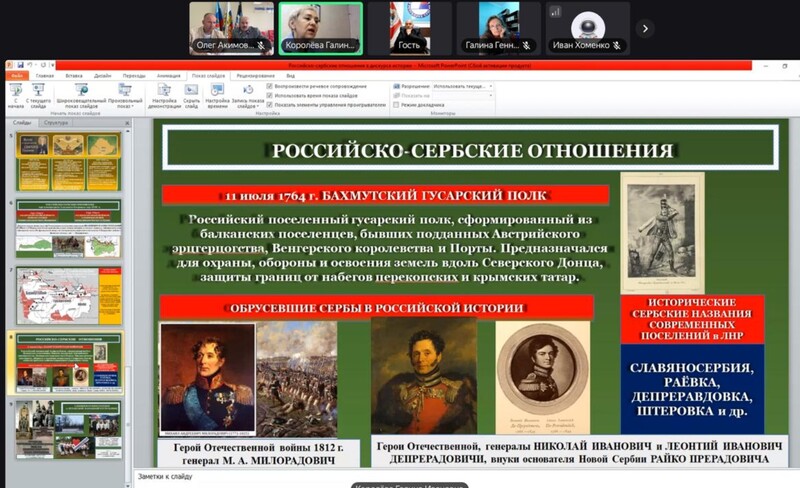Select Королёва Галина video tile
This screenshot has width=800, height=488.
[320, 29]
